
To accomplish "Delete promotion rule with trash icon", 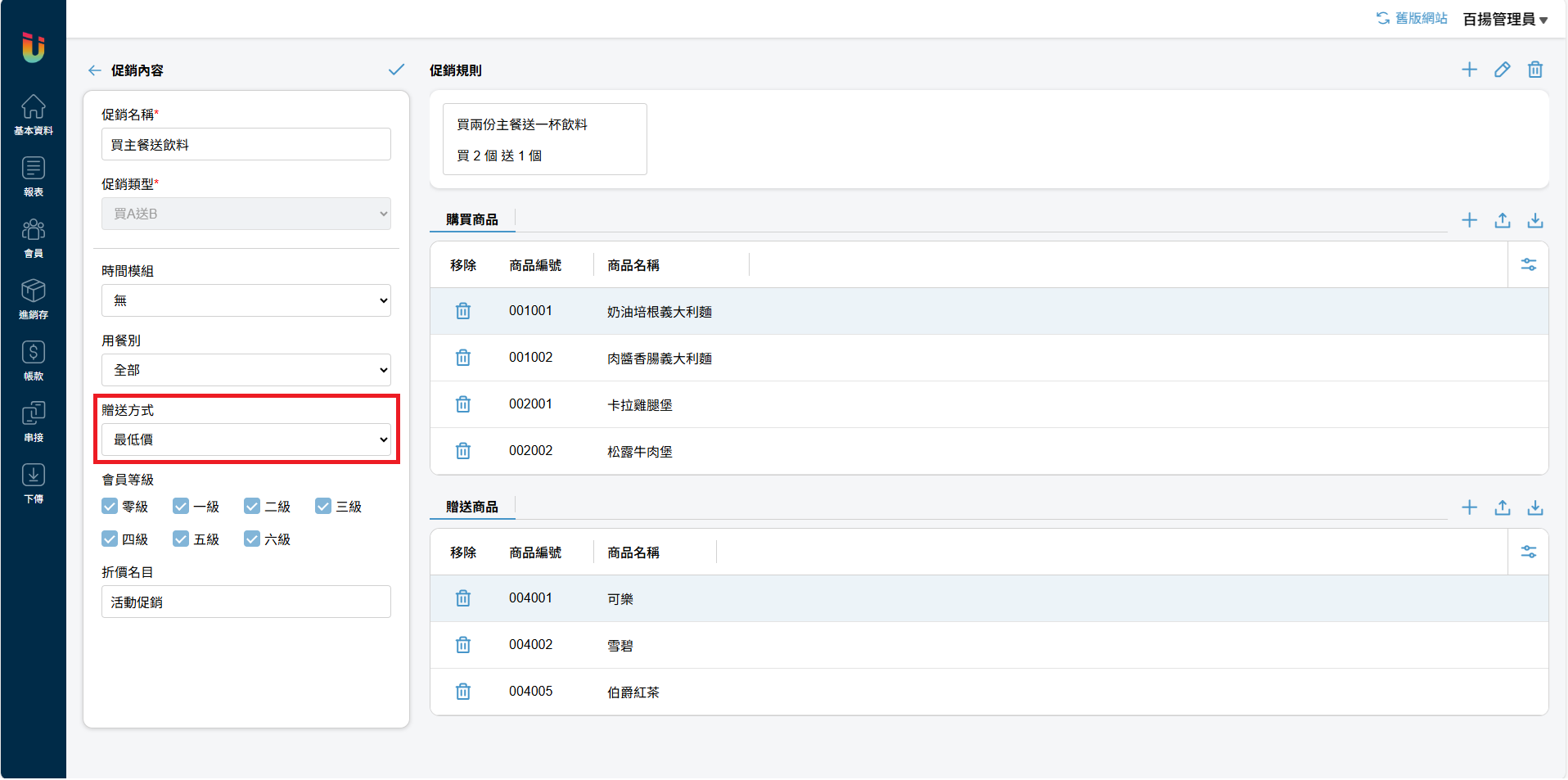I will pos(1534,70).
